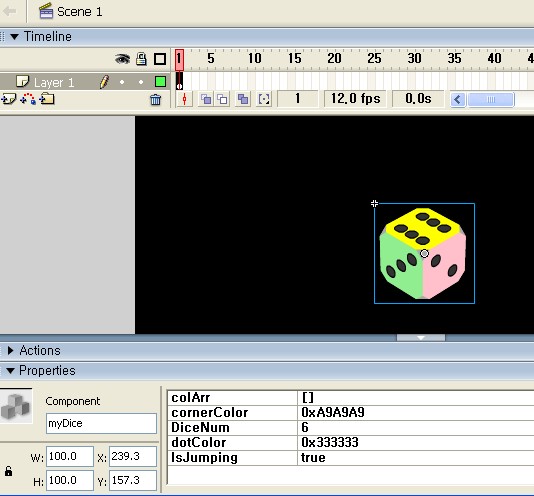Toggle Layer 1 green outline square
Image resolution: width=534 pixels, height=496 pixels.
click(x=160, y=82)
